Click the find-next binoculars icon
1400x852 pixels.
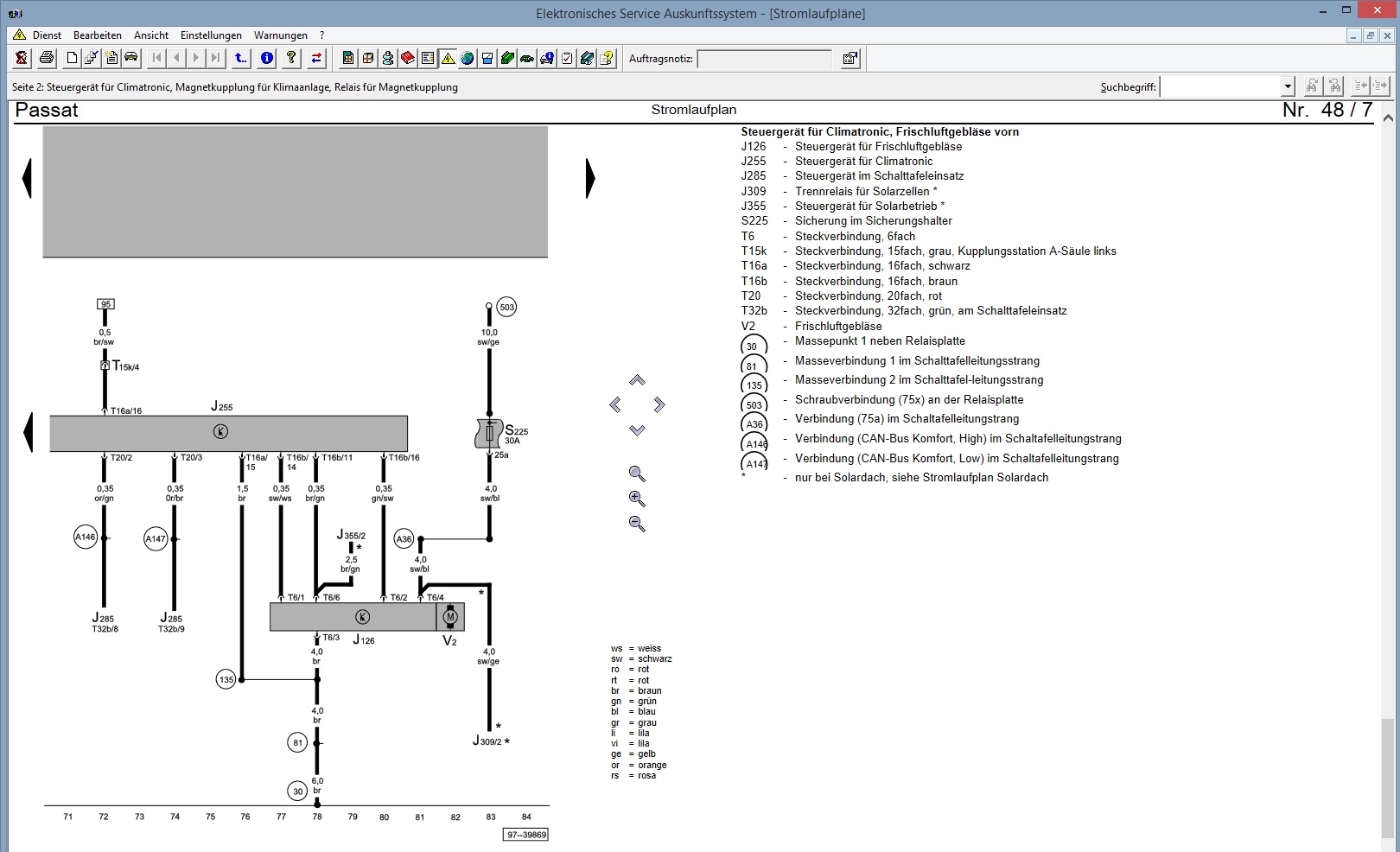click(x=1312, y=86)
